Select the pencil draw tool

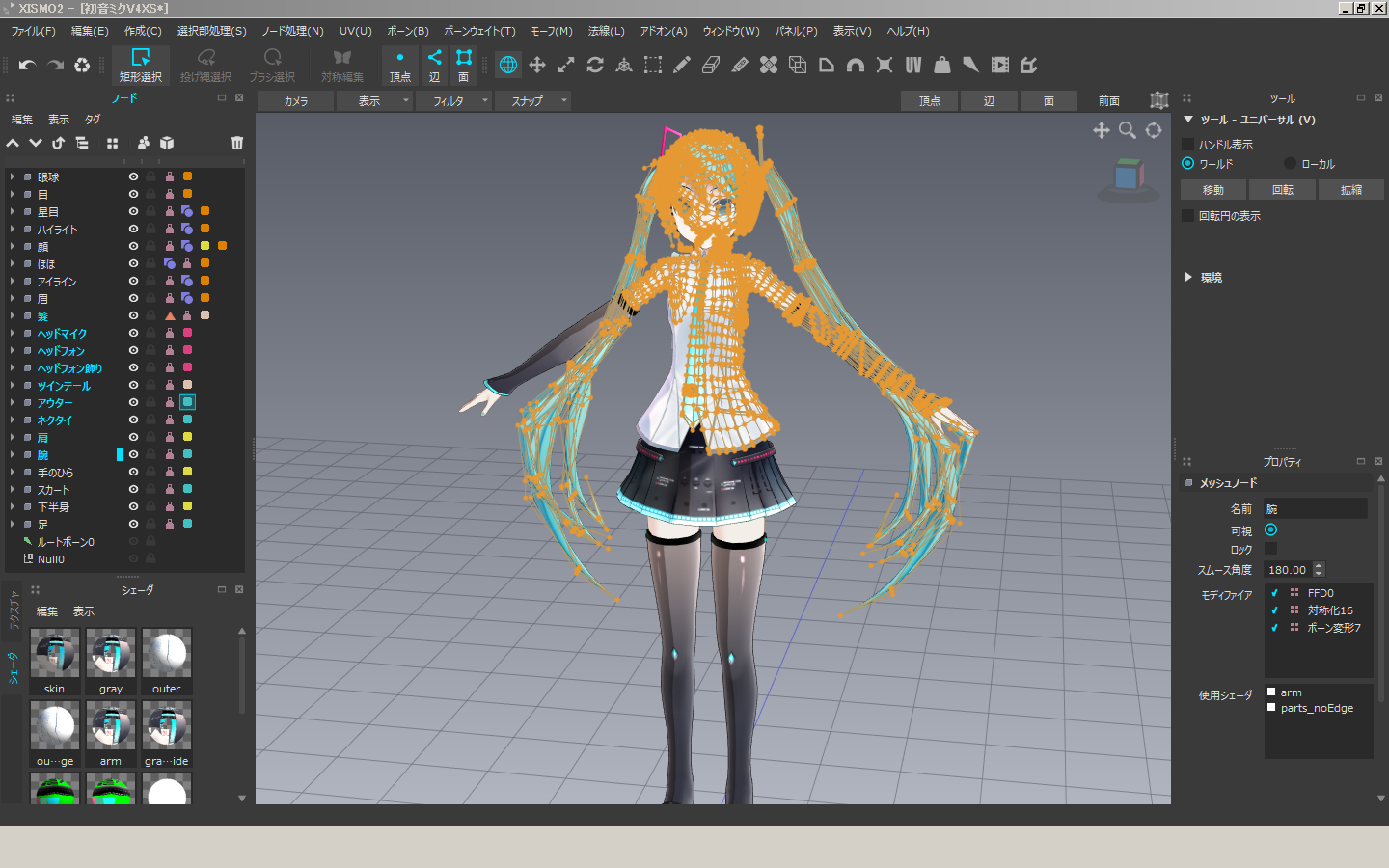pyautogui.click(x=682, y=65)
